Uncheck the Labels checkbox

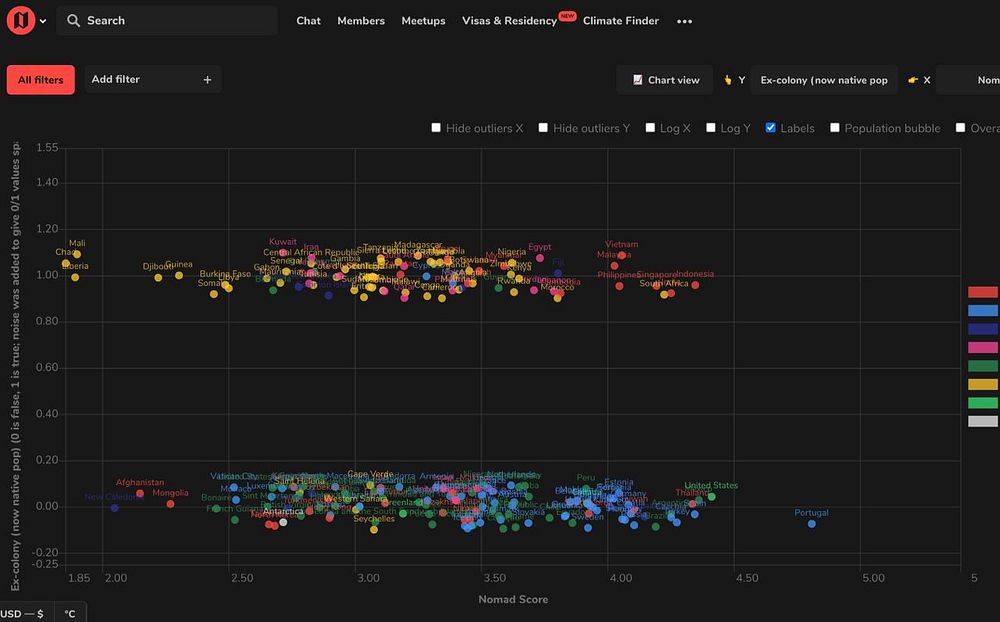pos(770,128)
